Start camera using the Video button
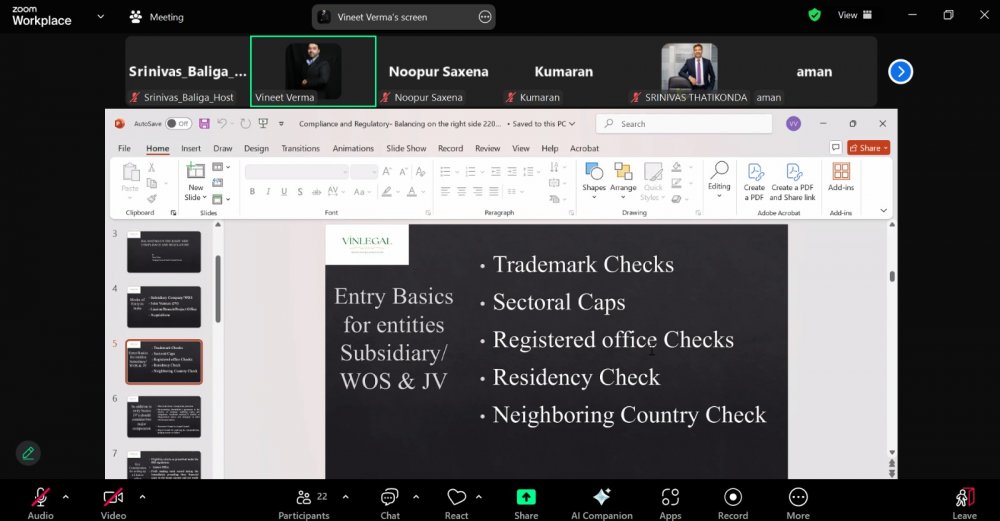 (x=113, y=498)
